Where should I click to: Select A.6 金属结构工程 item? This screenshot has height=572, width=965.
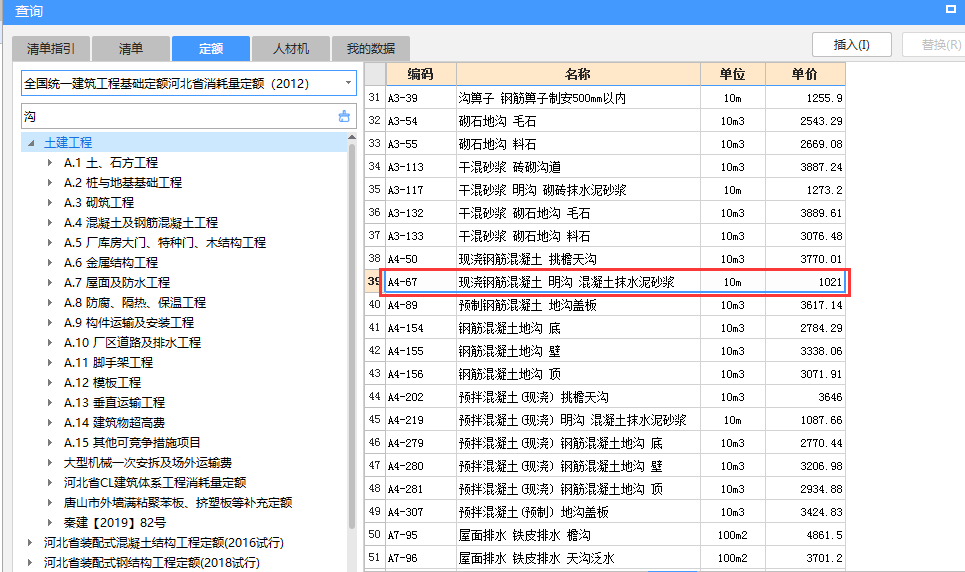point(111,262)
